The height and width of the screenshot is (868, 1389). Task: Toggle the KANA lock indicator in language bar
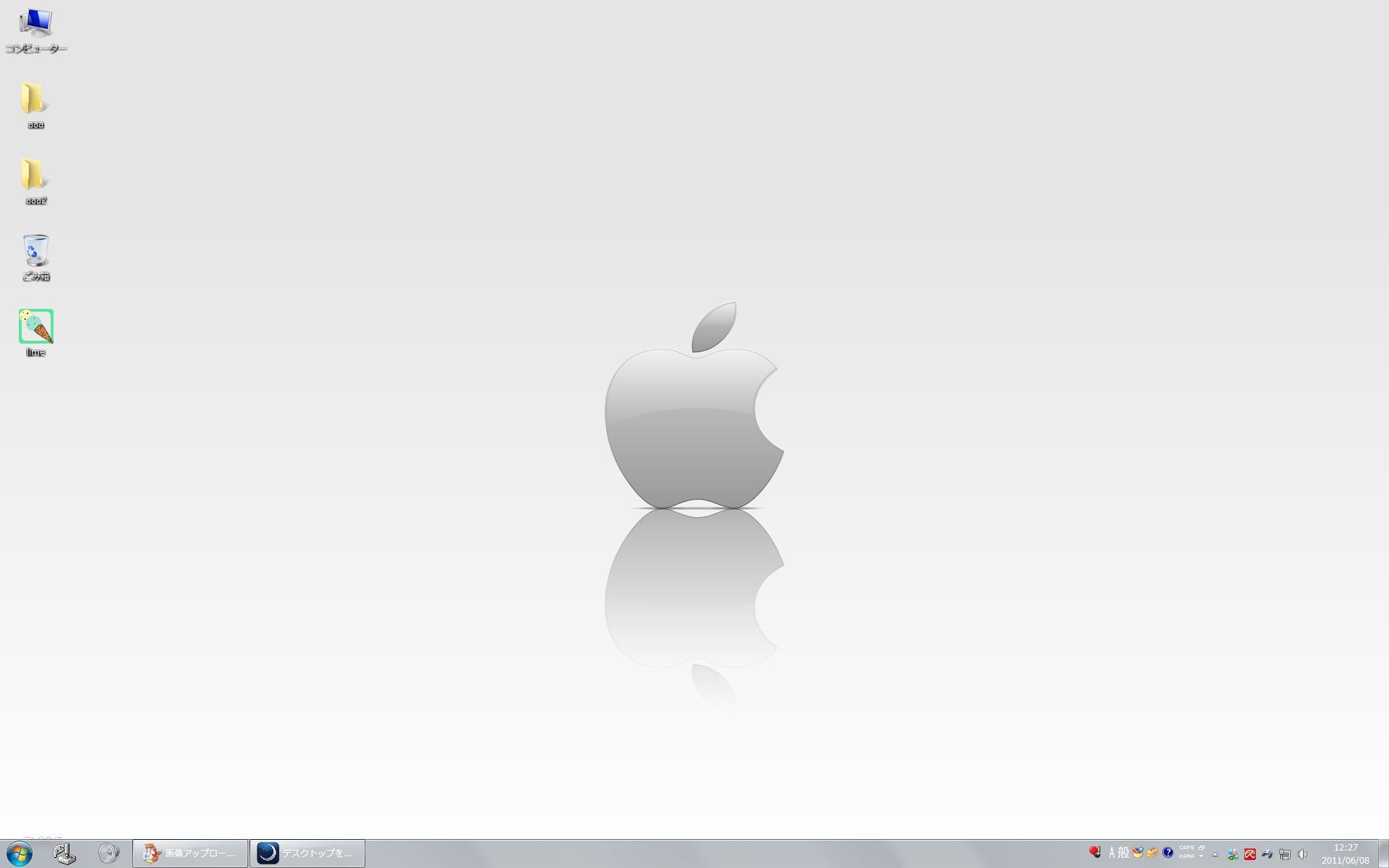1186,856
